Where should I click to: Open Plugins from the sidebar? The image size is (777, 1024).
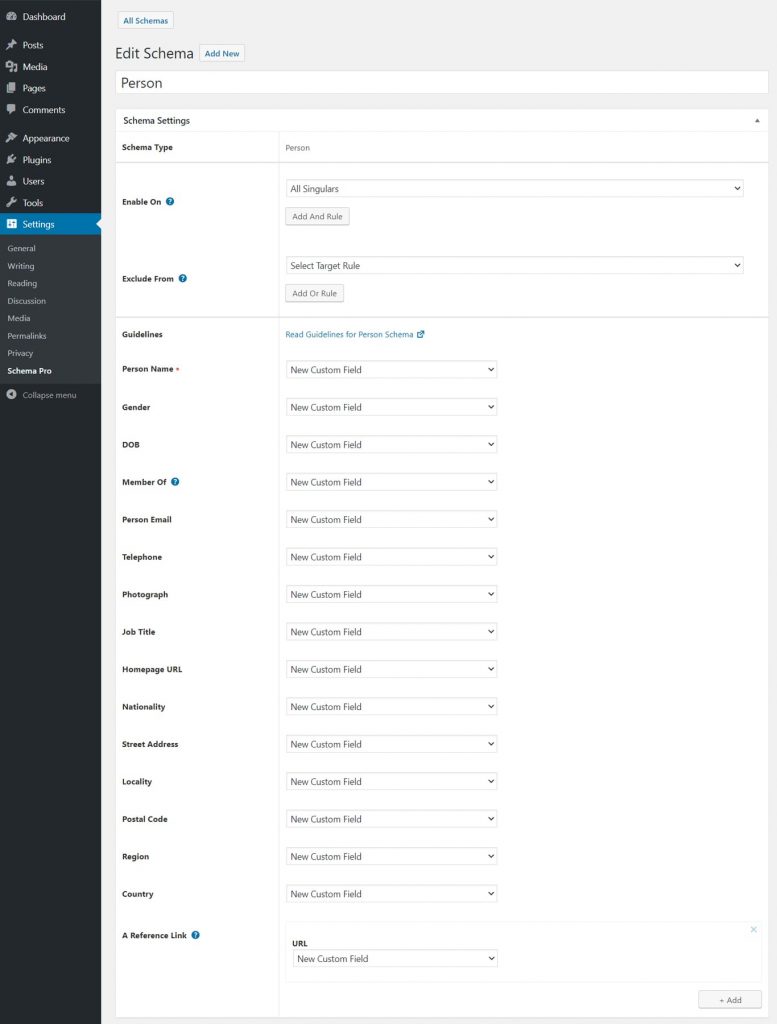coord(36,160)
